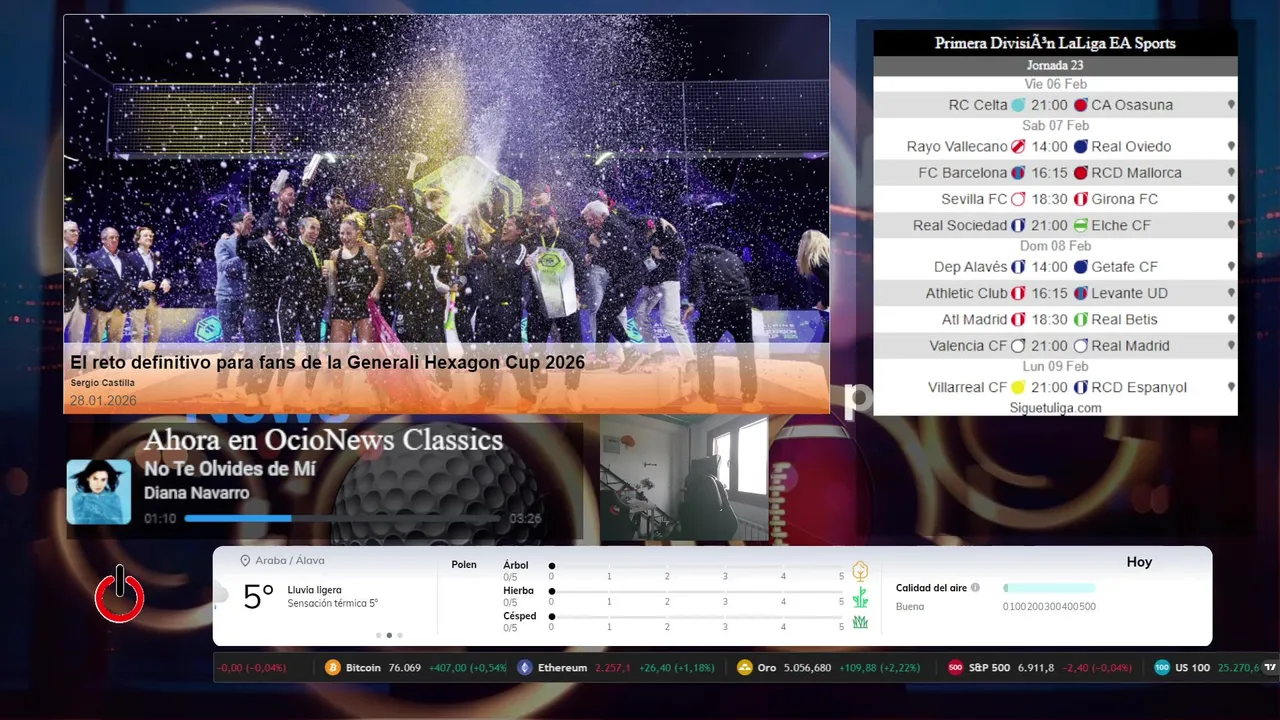Viewport: 1280px width, 720px height.
Task: Click the Ethereum icon in ticker
Action: [x=525, y=668]
